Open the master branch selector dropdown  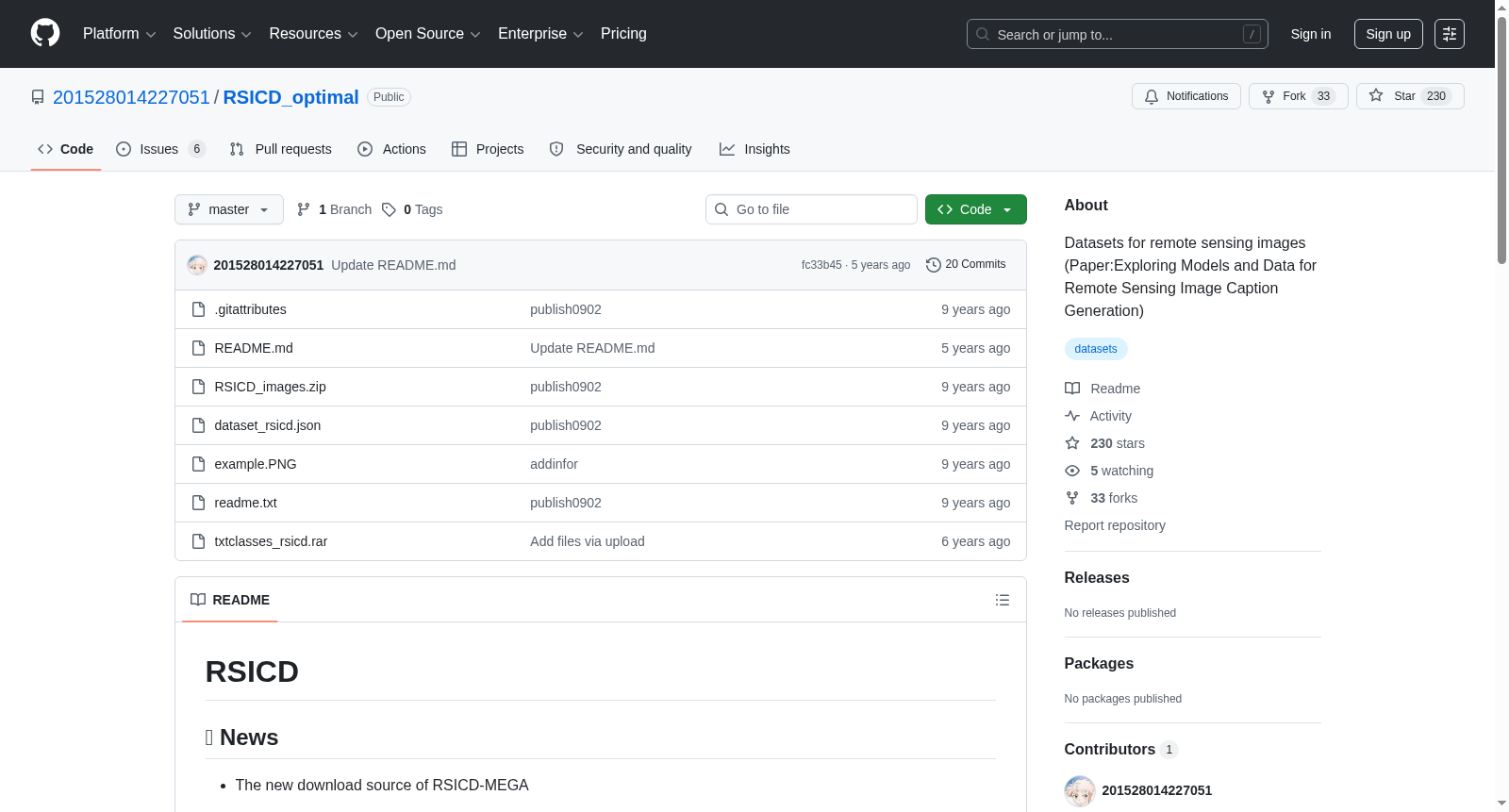click(229, 209)
